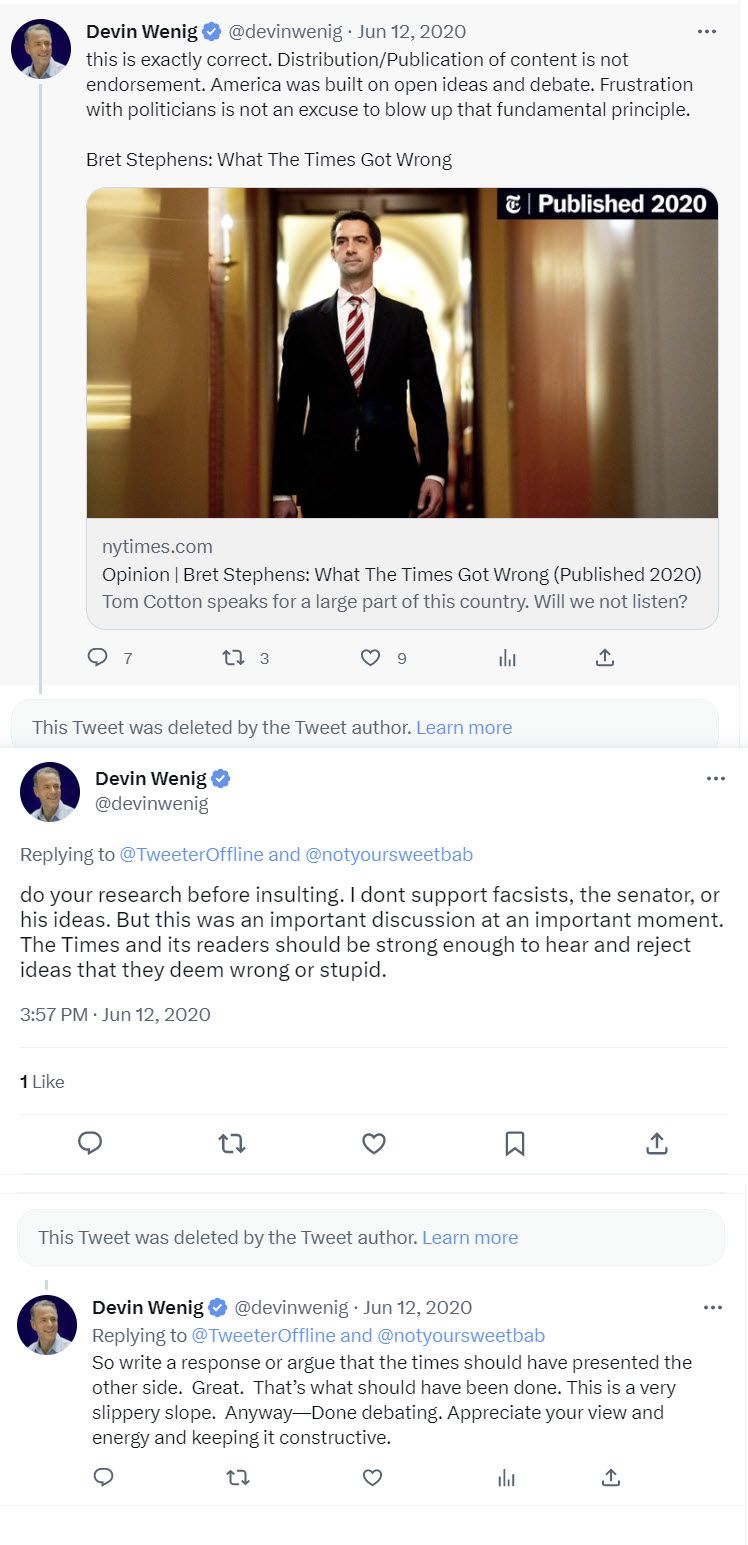
Task: Open more options on the last tweet
Action: pos(713,1307)
